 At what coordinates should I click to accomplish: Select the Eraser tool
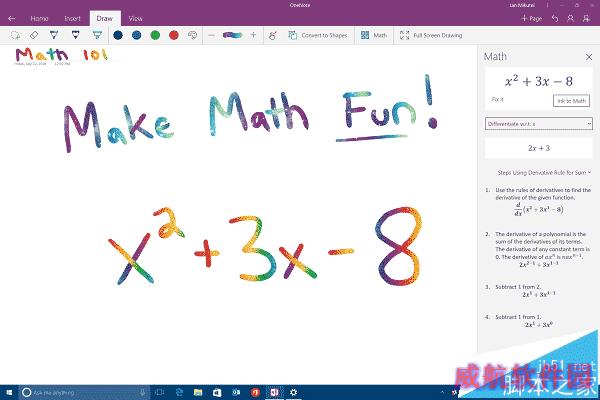pyautogui.click(x=34, y=35)
